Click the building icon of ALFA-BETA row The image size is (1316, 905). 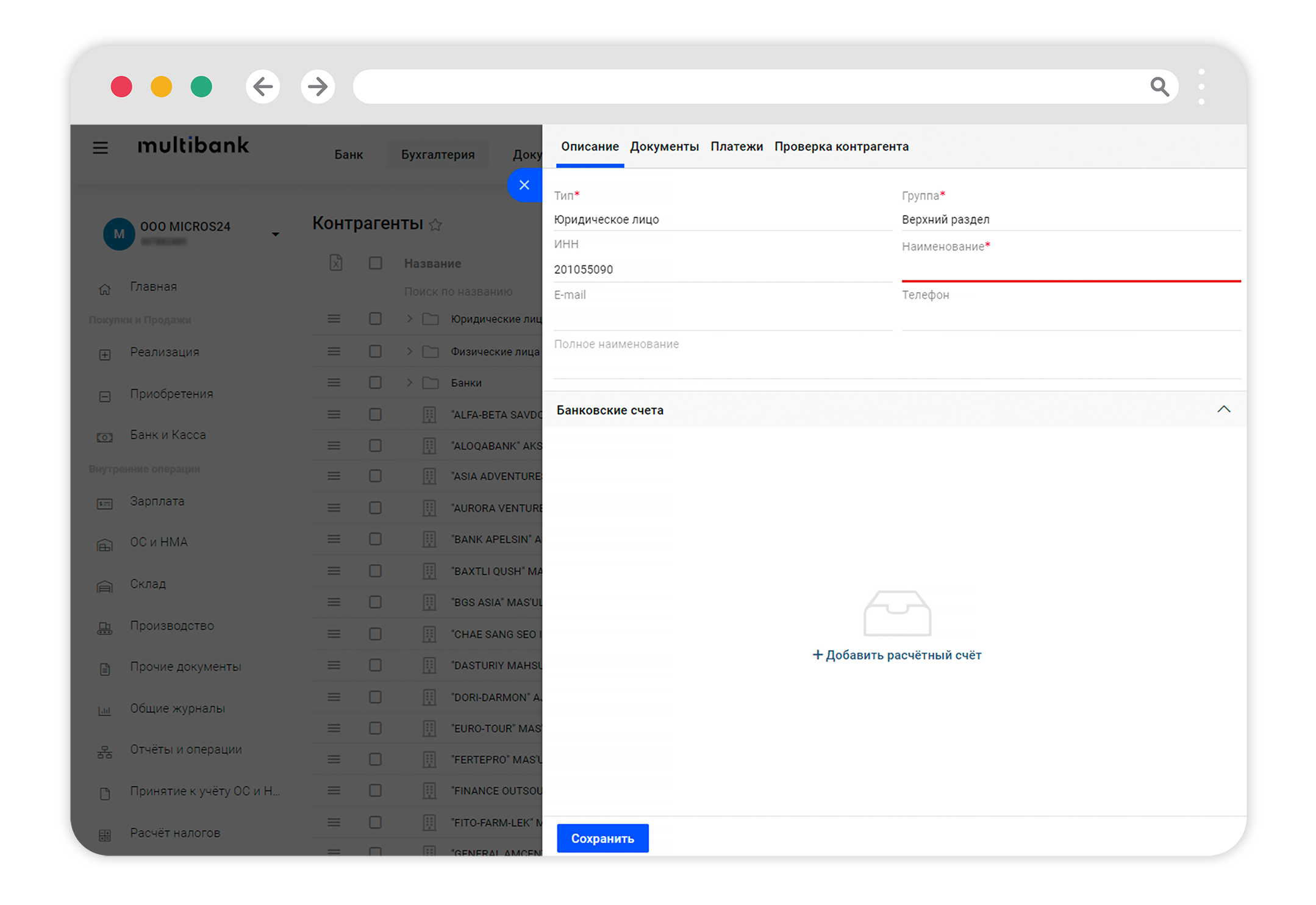pos(429,415)
